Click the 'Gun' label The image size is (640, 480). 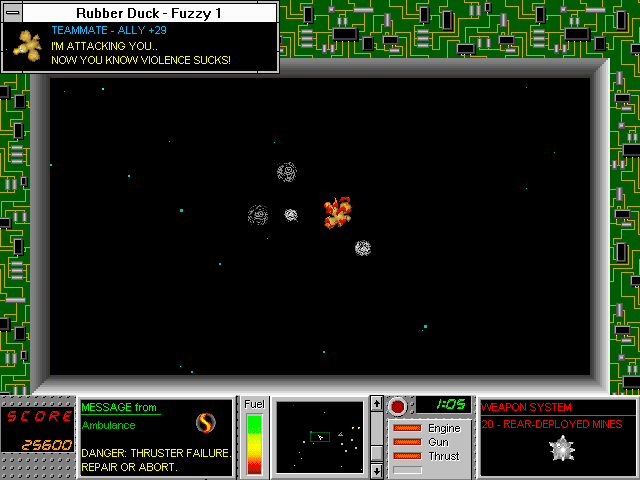[x=438, y=442]
